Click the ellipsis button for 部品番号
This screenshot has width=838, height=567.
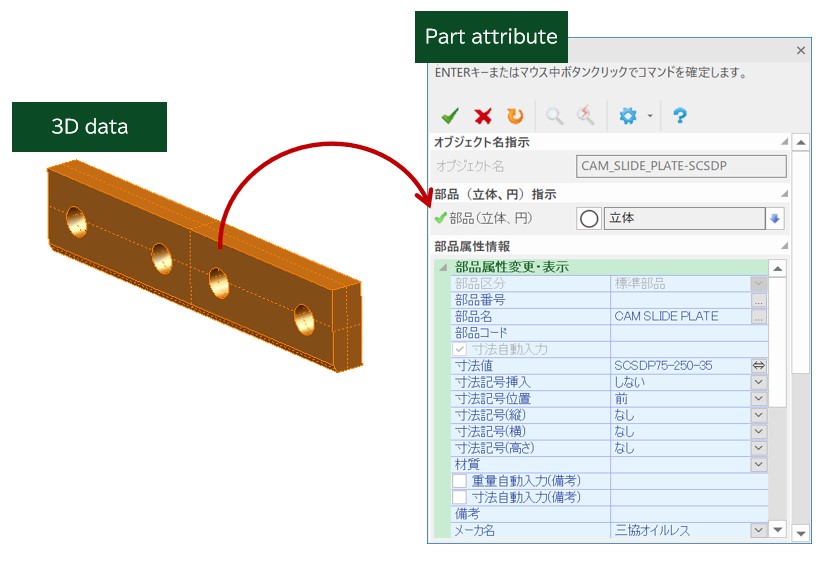coord(759,300)
